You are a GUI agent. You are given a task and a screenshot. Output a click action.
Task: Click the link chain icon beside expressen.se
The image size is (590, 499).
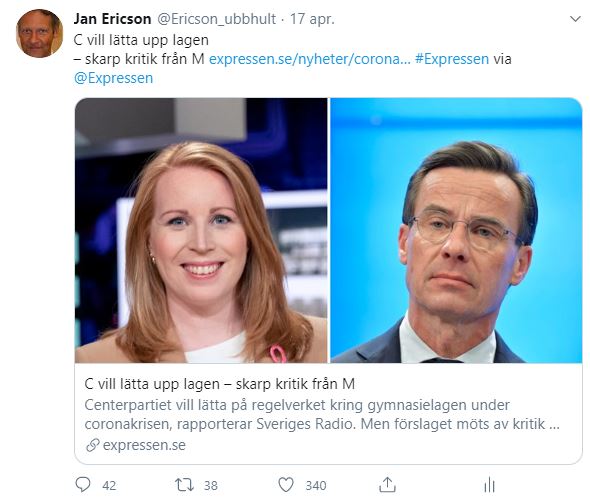92,445
